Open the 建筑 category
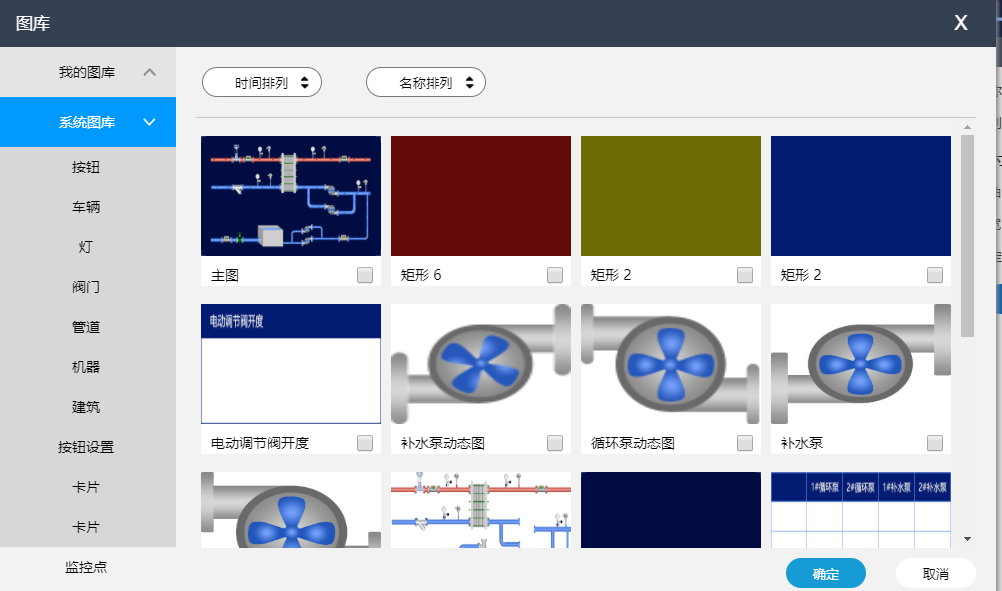Image resolution: width=1002 pixels, height=591 pixels. 88,407
